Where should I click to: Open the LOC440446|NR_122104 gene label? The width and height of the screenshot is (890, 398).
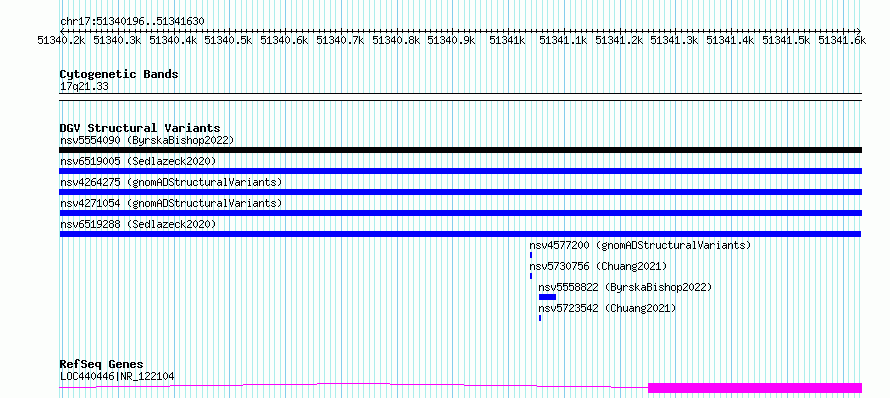click(117, 376)
